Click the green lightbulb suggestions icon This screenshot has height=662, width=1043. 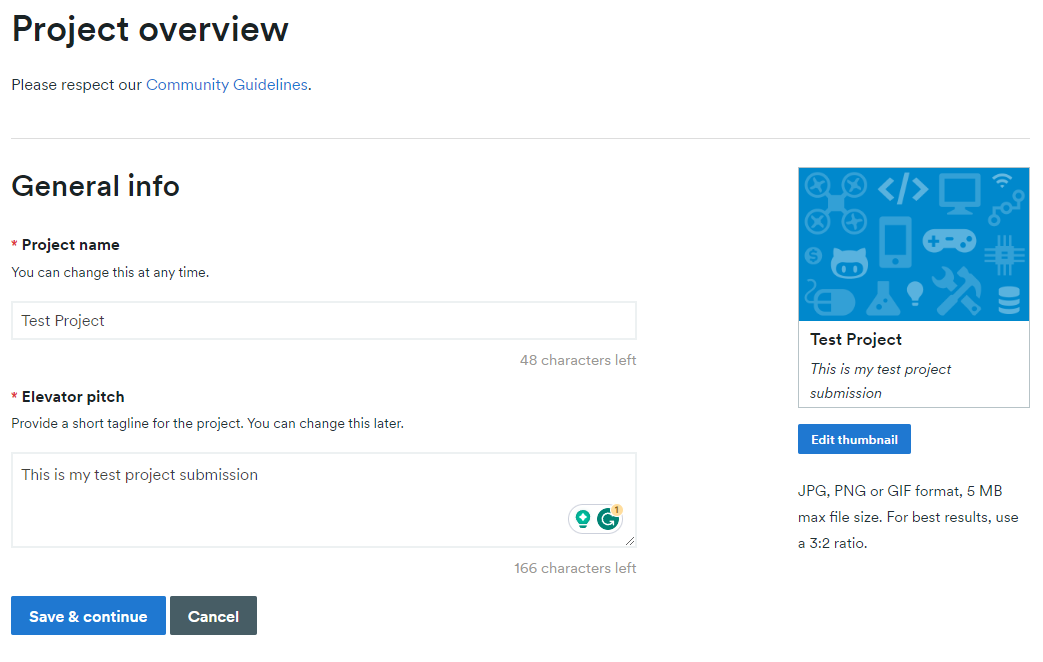581,518
